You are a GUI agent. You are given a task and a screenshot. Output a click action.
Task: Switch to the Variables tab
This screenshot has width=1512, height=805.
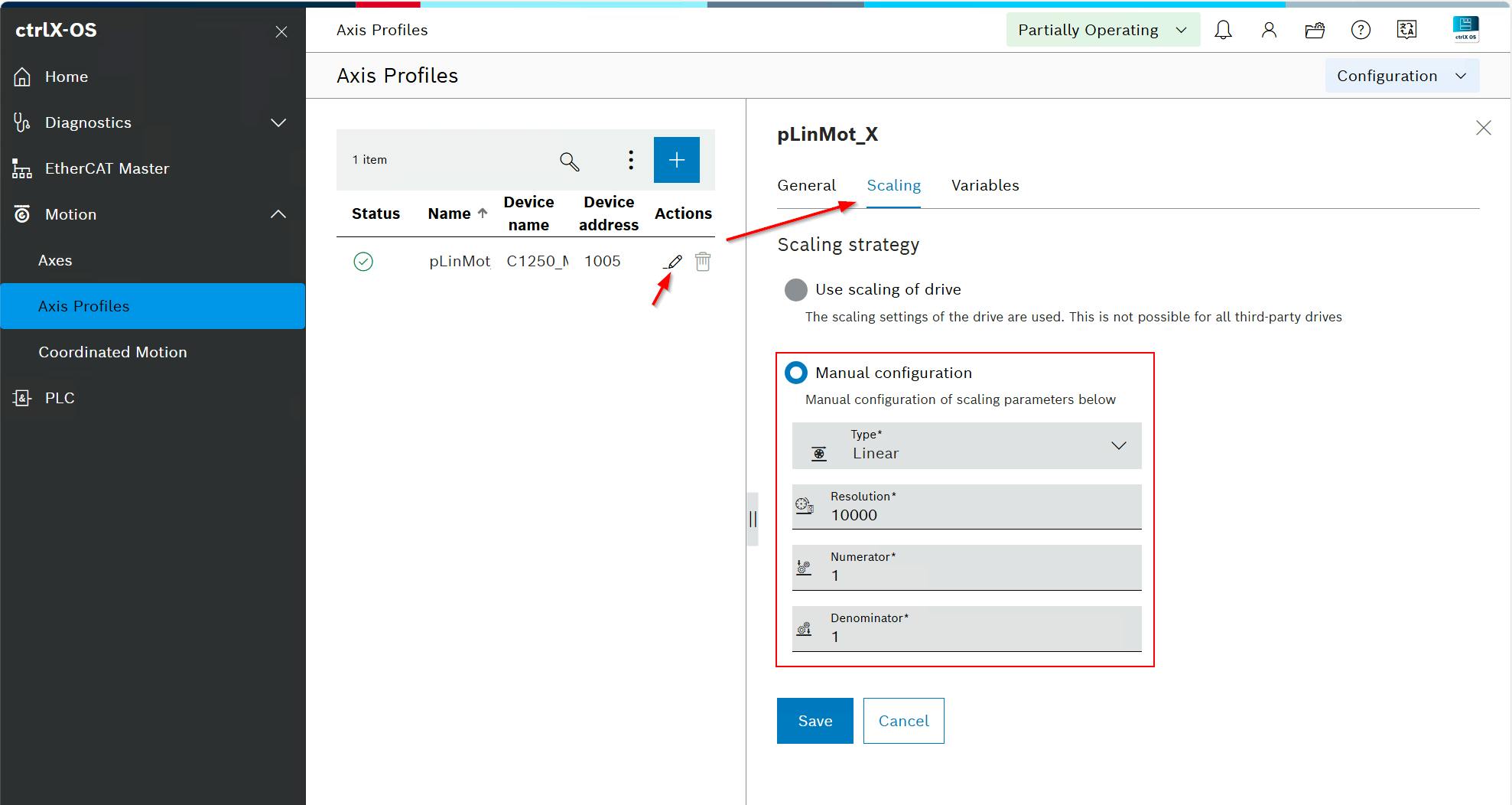click(x=984, y=185)
